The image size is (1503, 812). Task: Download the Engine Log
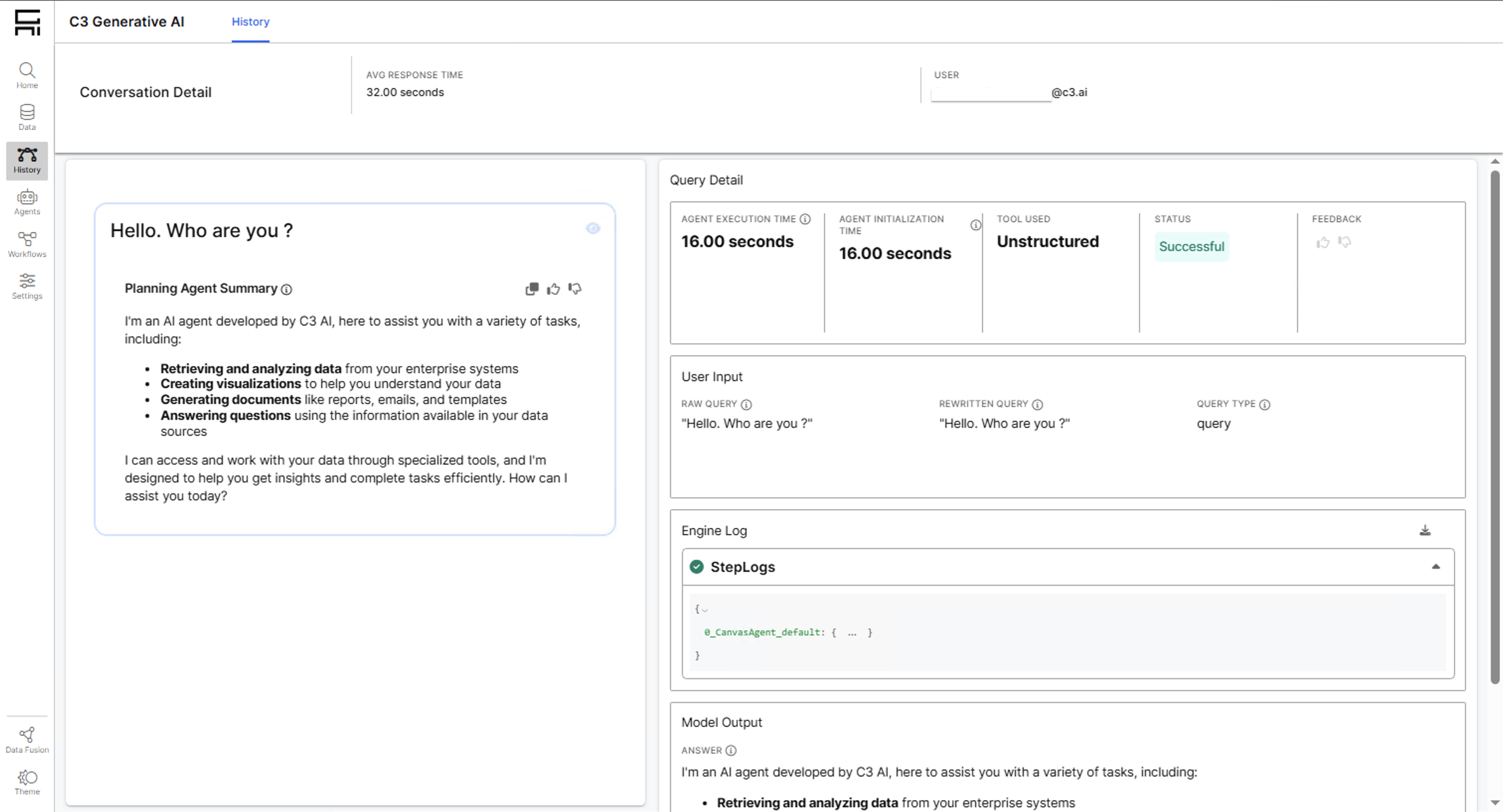click(x=1425, y=530)
